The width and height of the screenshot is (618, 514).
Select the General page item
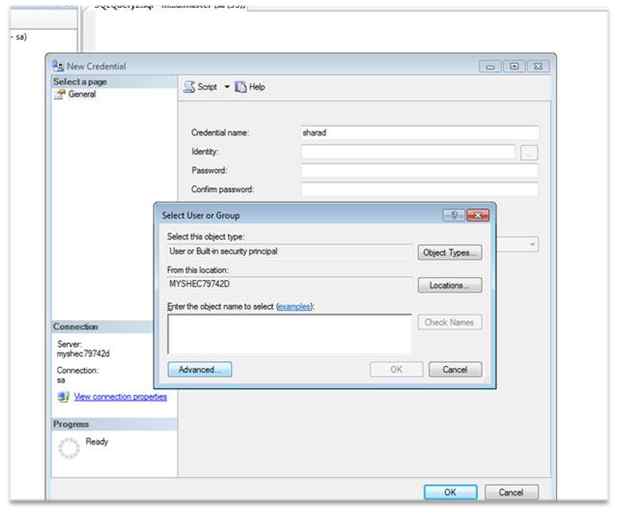point(81,94)
